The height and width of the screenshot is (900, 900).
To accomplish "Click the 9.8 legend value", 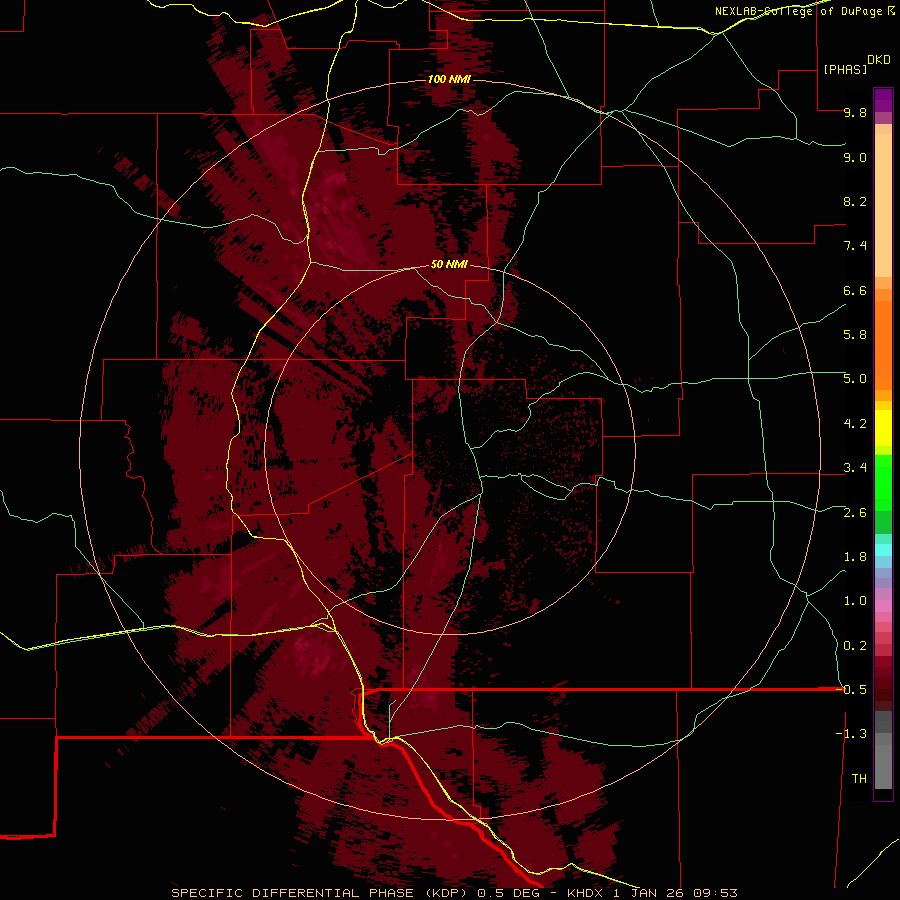I will pyautogui.click(x=855, y=112).
